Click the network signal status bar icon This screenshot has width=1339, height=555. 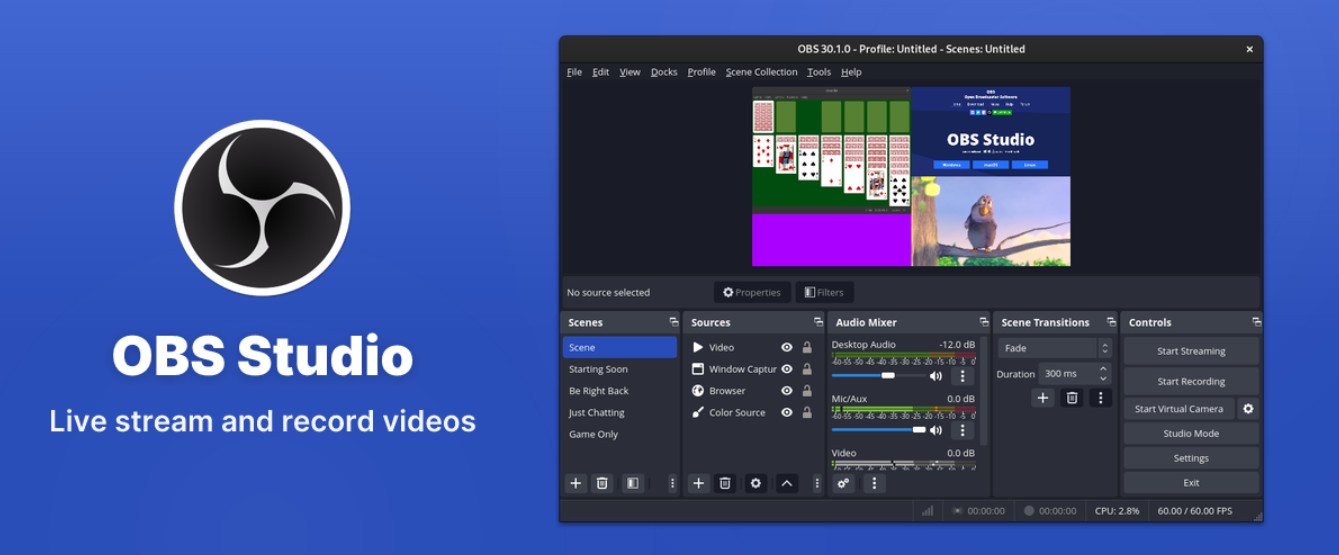click(927, 510)
